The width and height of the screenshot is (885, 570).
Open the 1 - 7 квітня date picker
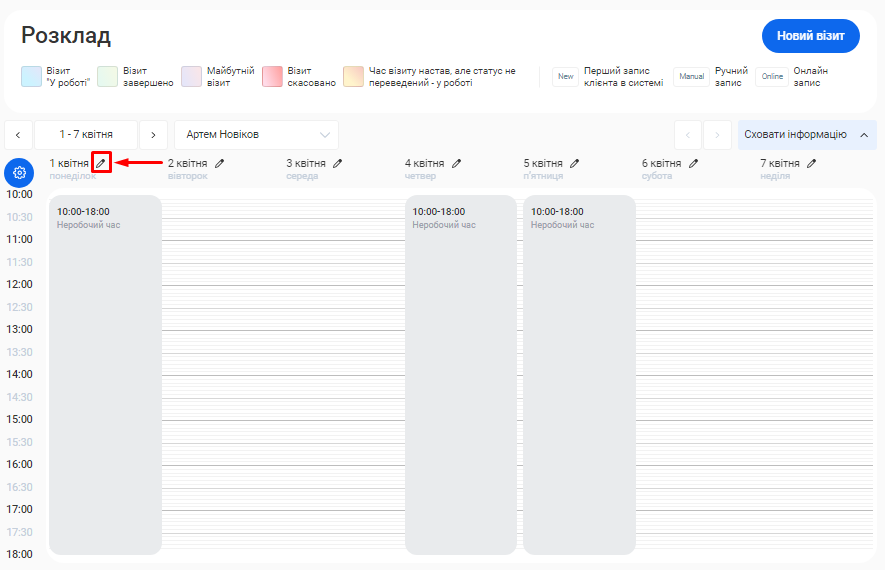tap(86, 135)
